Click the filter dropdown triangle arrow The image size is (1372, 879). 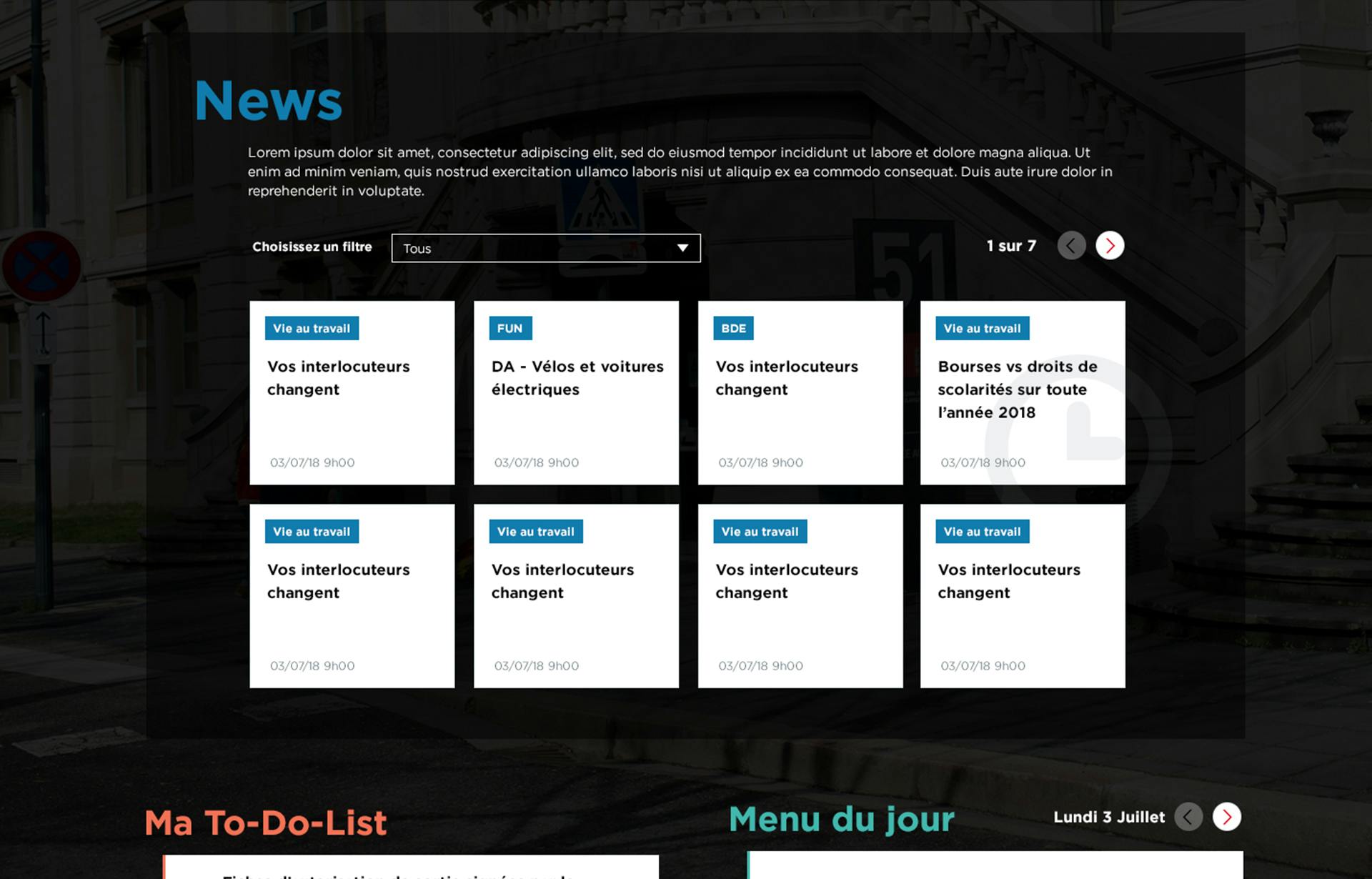point(682,248)
